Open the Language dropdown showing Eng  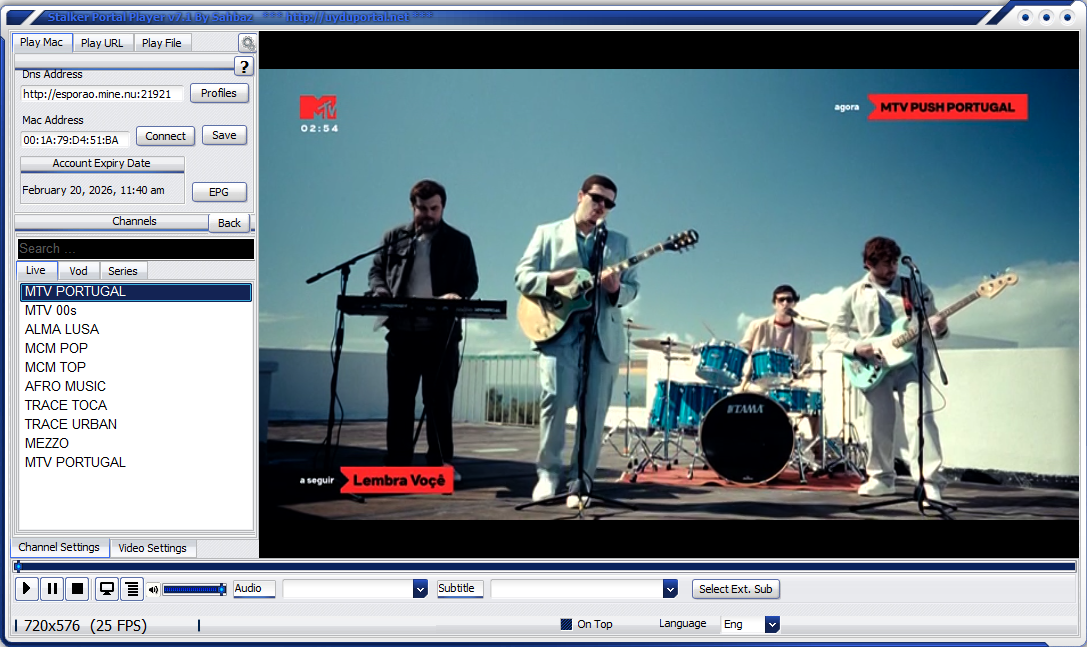[772, 624]
